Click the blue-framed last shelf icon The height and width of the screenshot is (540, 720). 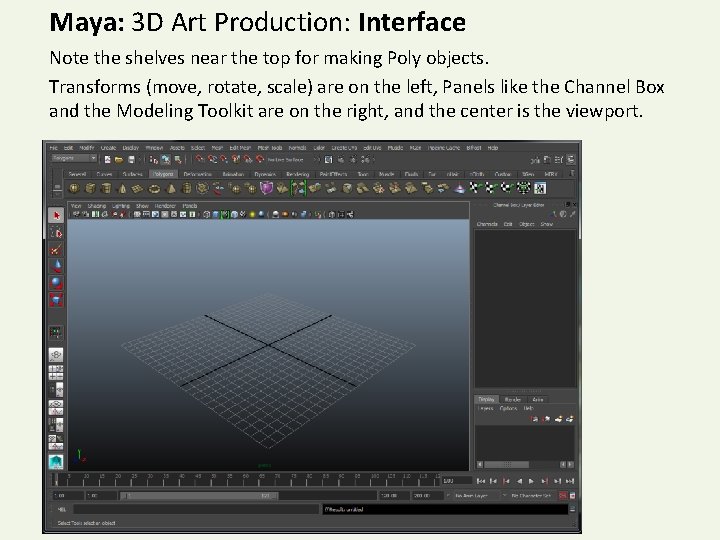[x=540, y=188]
